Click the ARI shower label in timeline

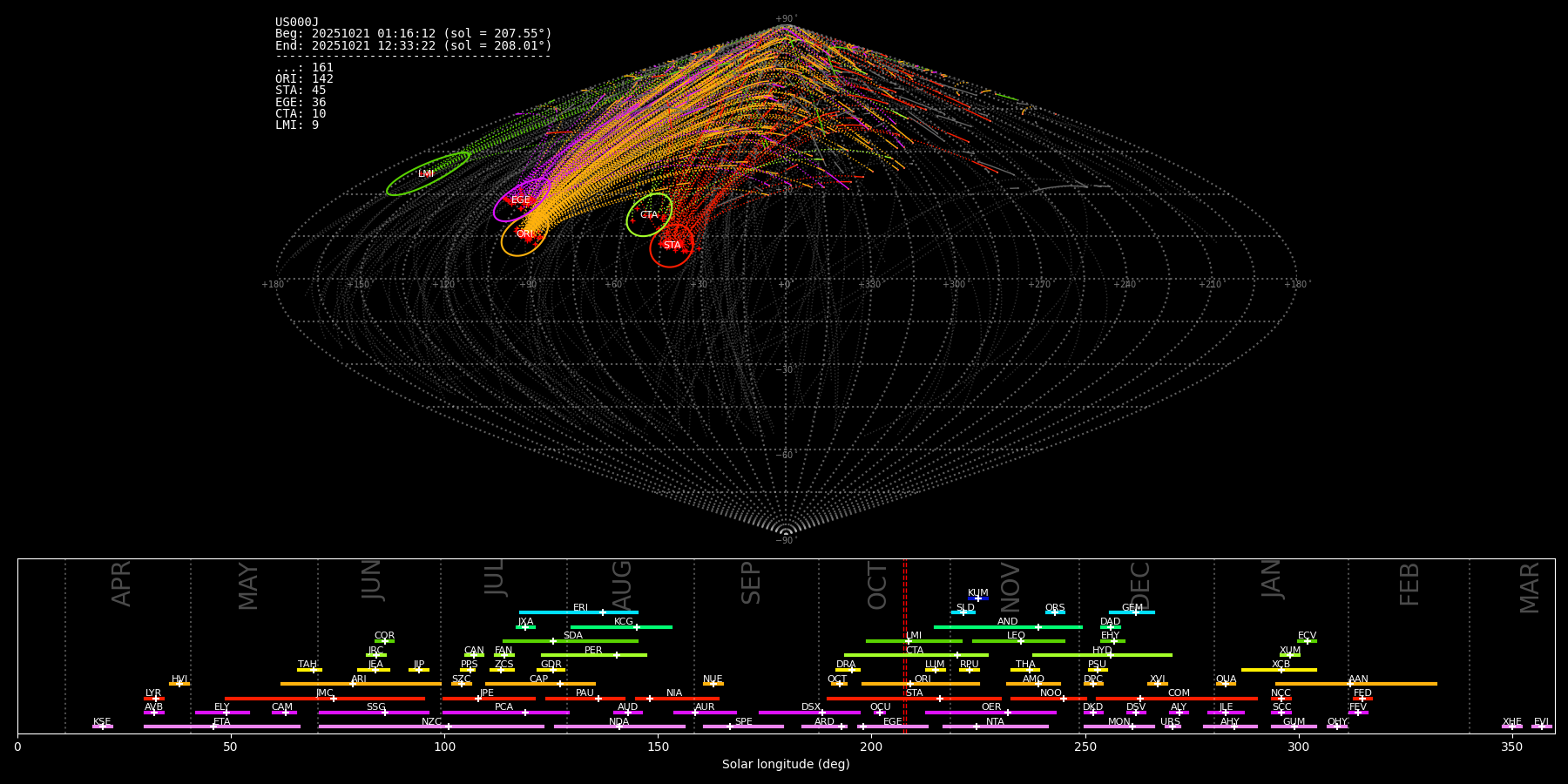tap(359, 679)
